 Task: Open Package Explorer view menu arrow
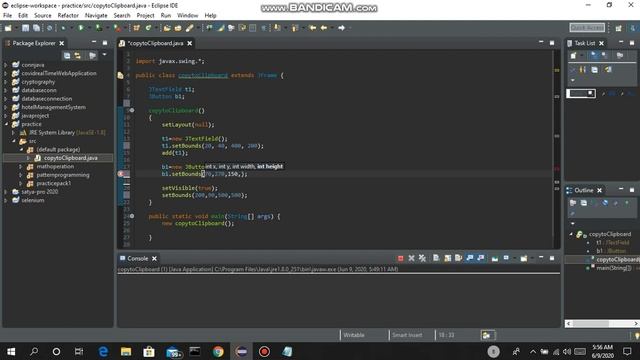104,54
